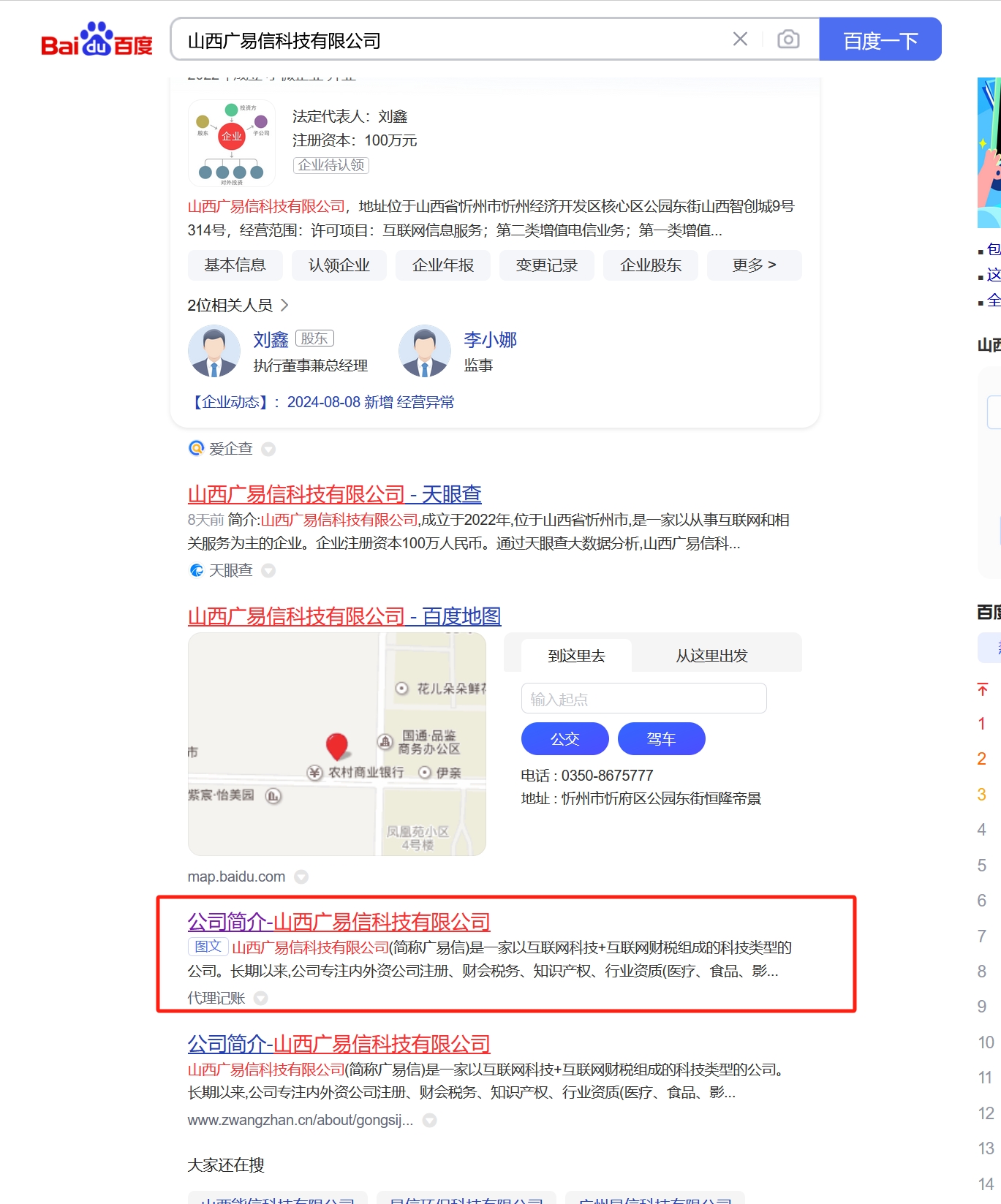Expand the dropdown next to 爱企查
Viewport: 1001px width, 1204px height.
tap(268, 449)
